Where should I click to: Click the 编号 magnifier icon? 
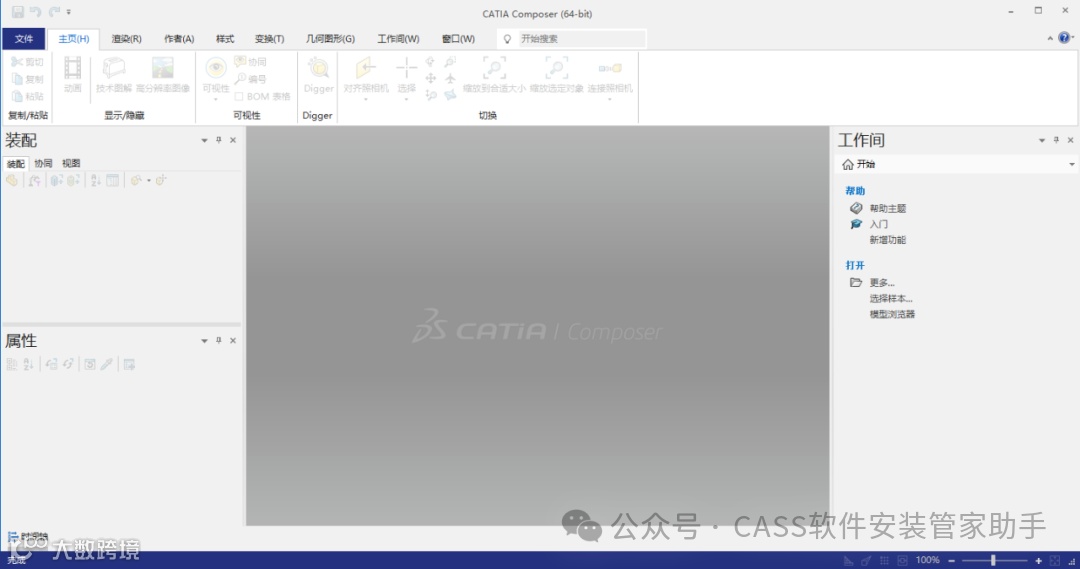tap(240, 79)
